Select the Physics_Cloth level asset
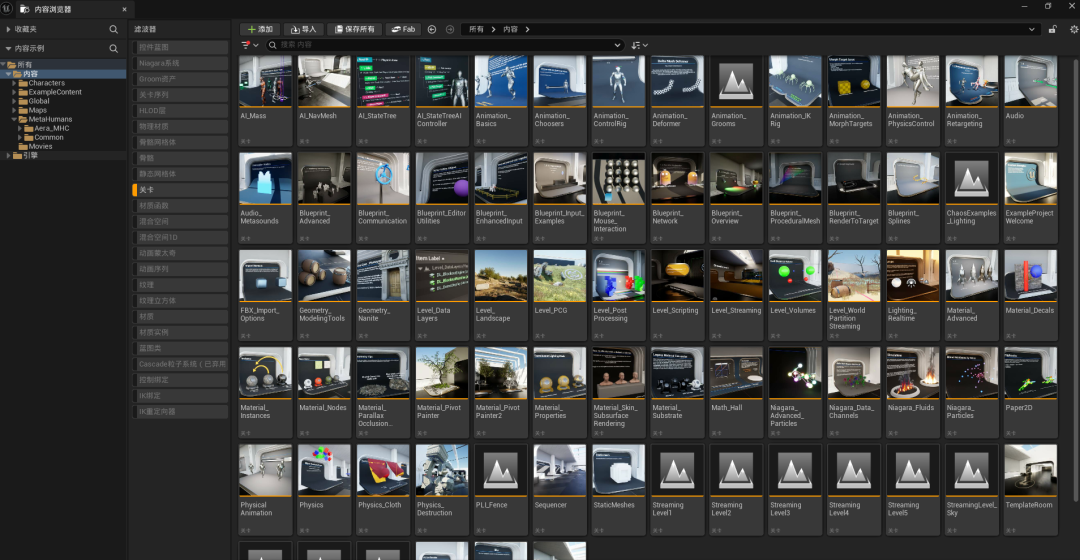The height and width of the screenshot is (560, 1080). tap(383, 490)
